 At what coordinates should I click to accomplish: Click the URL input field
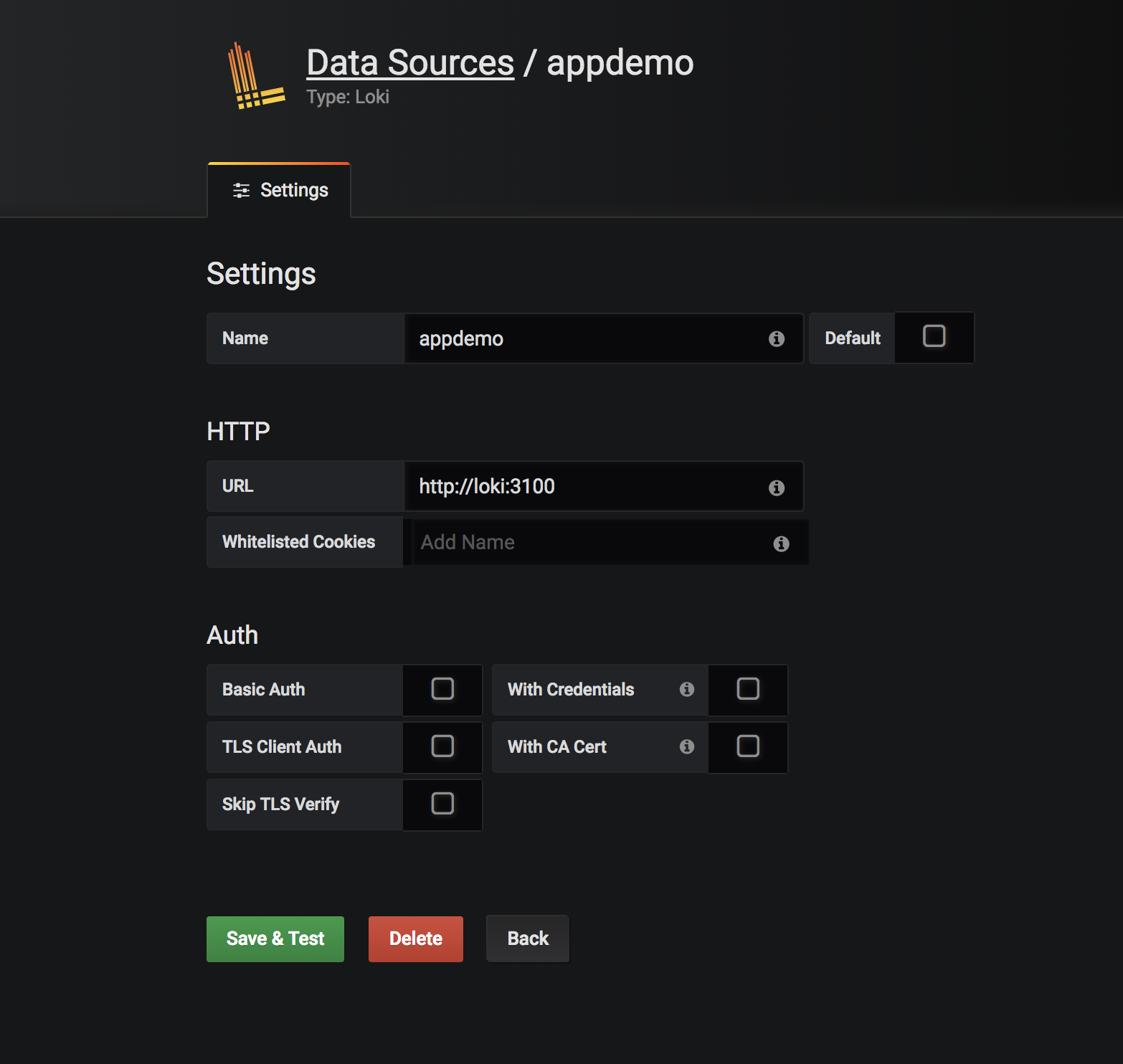(603, 486)
